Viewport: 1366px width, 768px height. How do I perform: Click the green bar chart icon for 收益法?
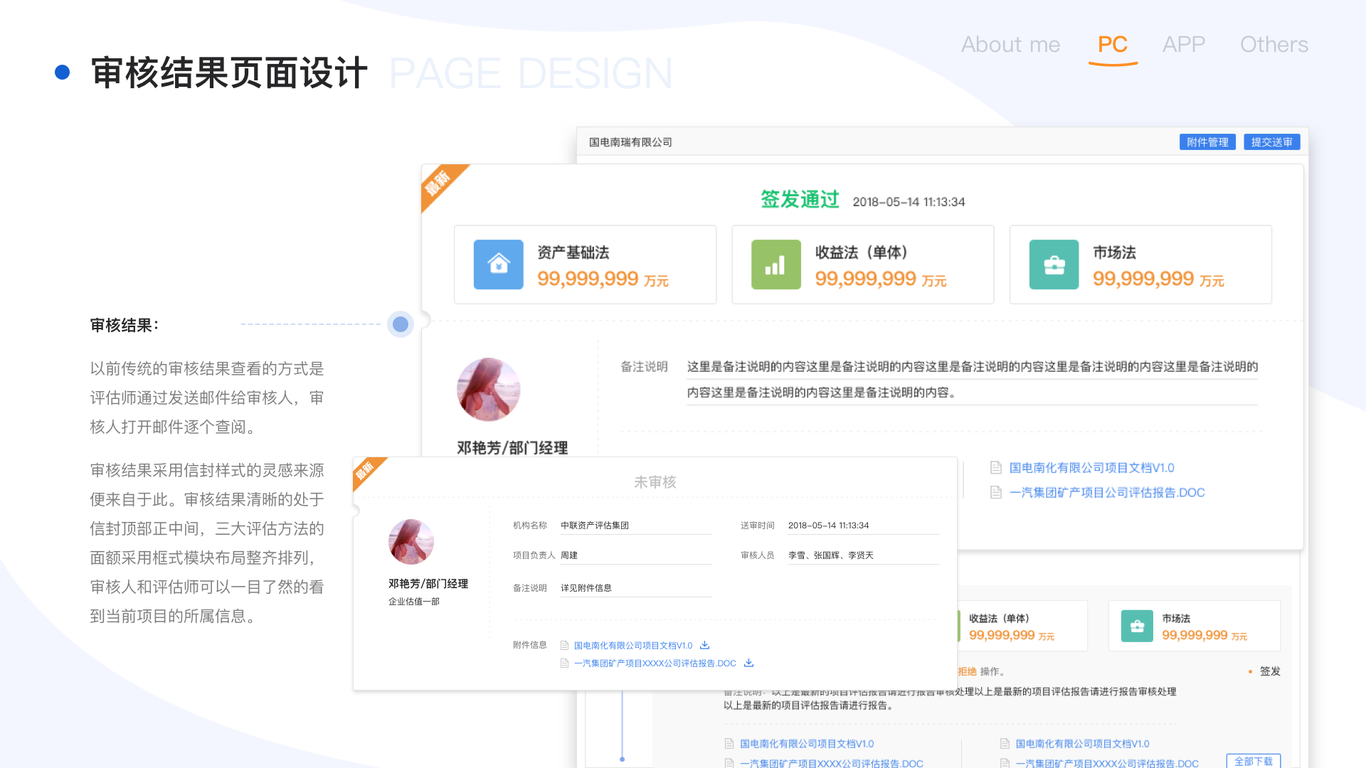click(x=776, y=264)
